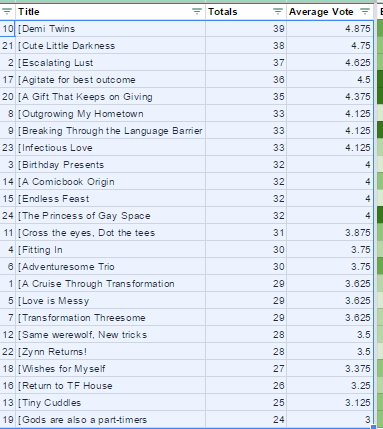The image size is (383, 429).
Task: Select the Average Vote value 3.875
Action: click(x=330, y=233)
